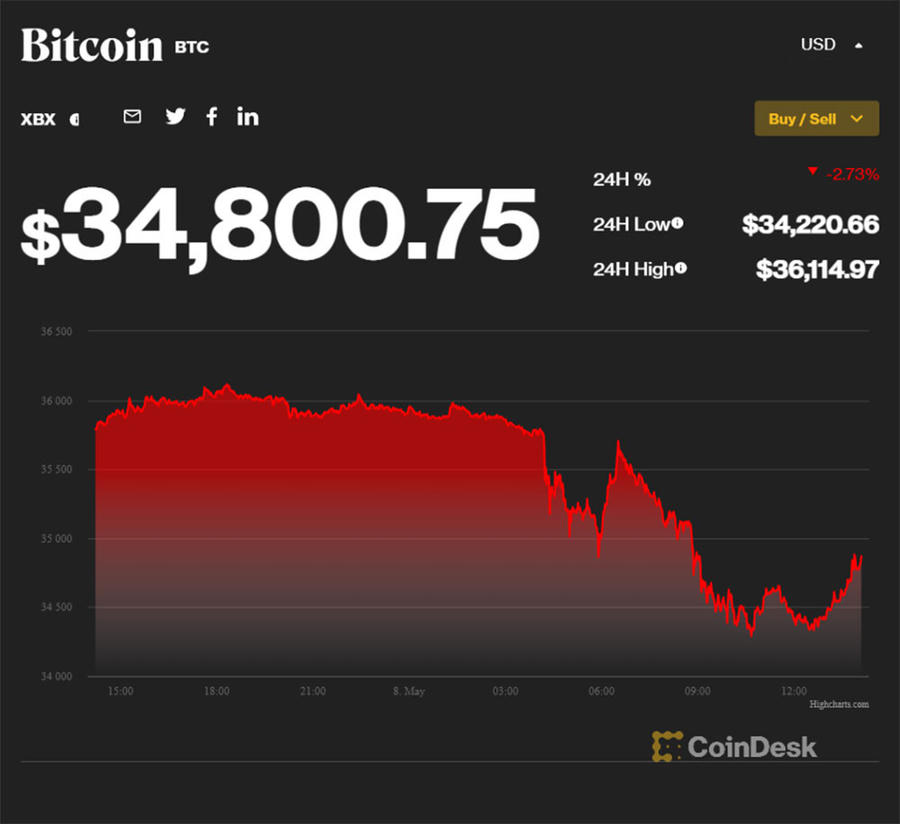Click the icon next to XBX label
Screen dimensions: 900x824
[x=72, y=119]
